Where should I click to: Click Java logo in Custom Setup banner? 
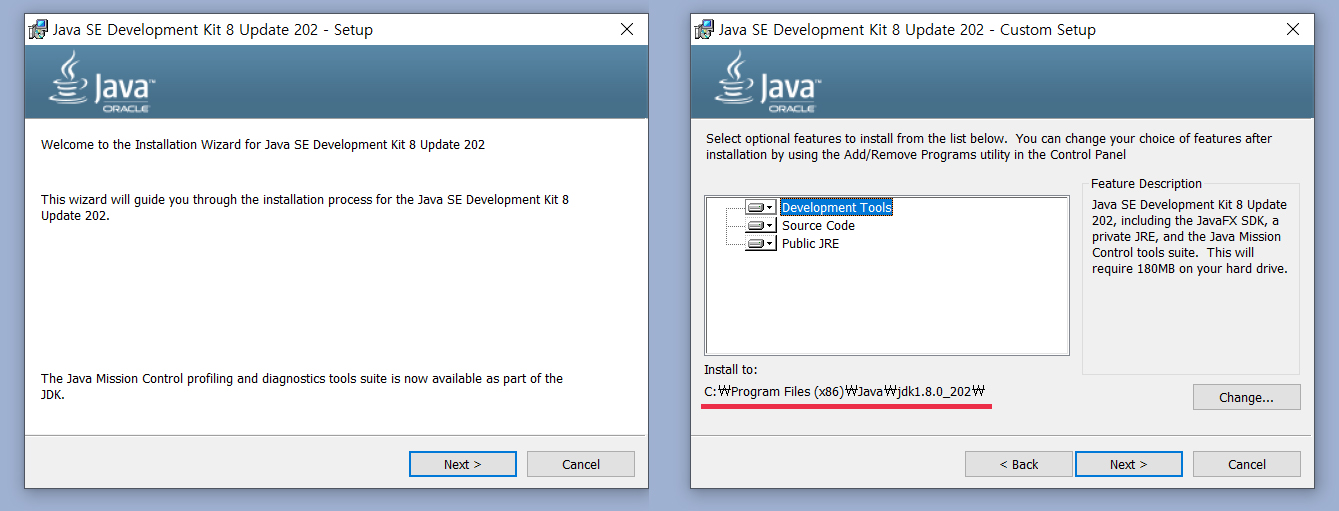click(x=767, y=82)
